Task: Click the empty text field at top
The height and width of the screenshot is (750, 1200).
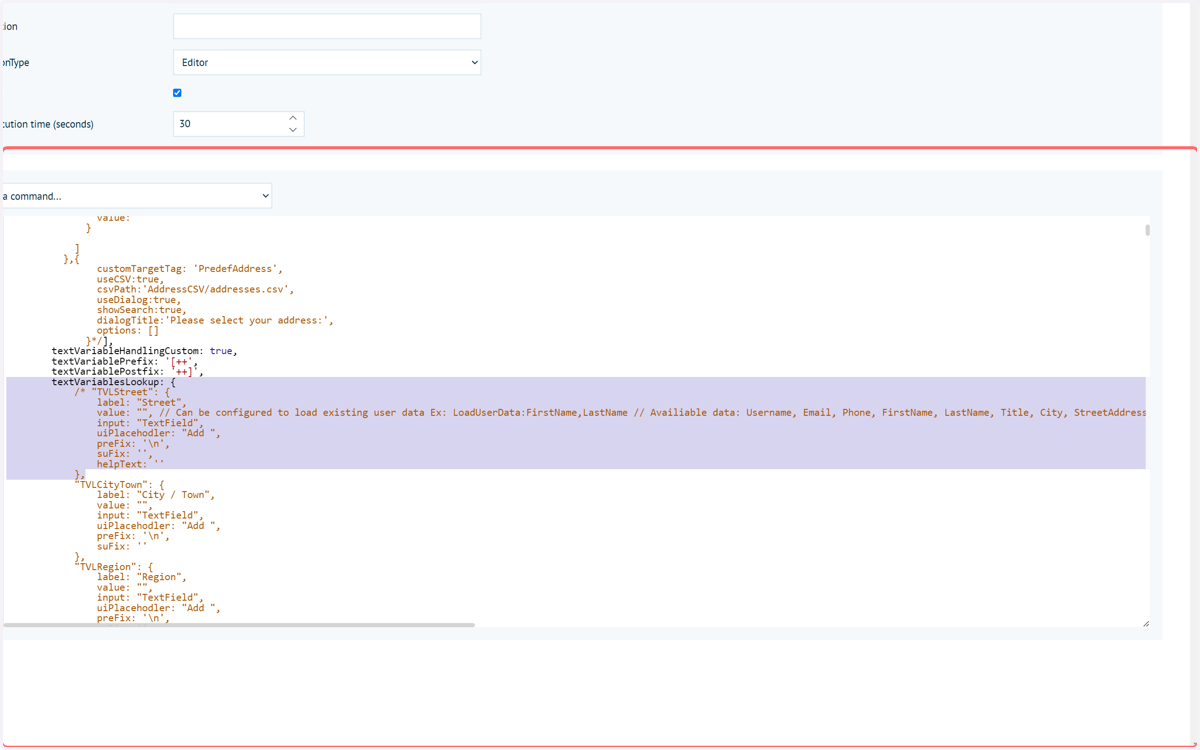Action: coord(327,26)
